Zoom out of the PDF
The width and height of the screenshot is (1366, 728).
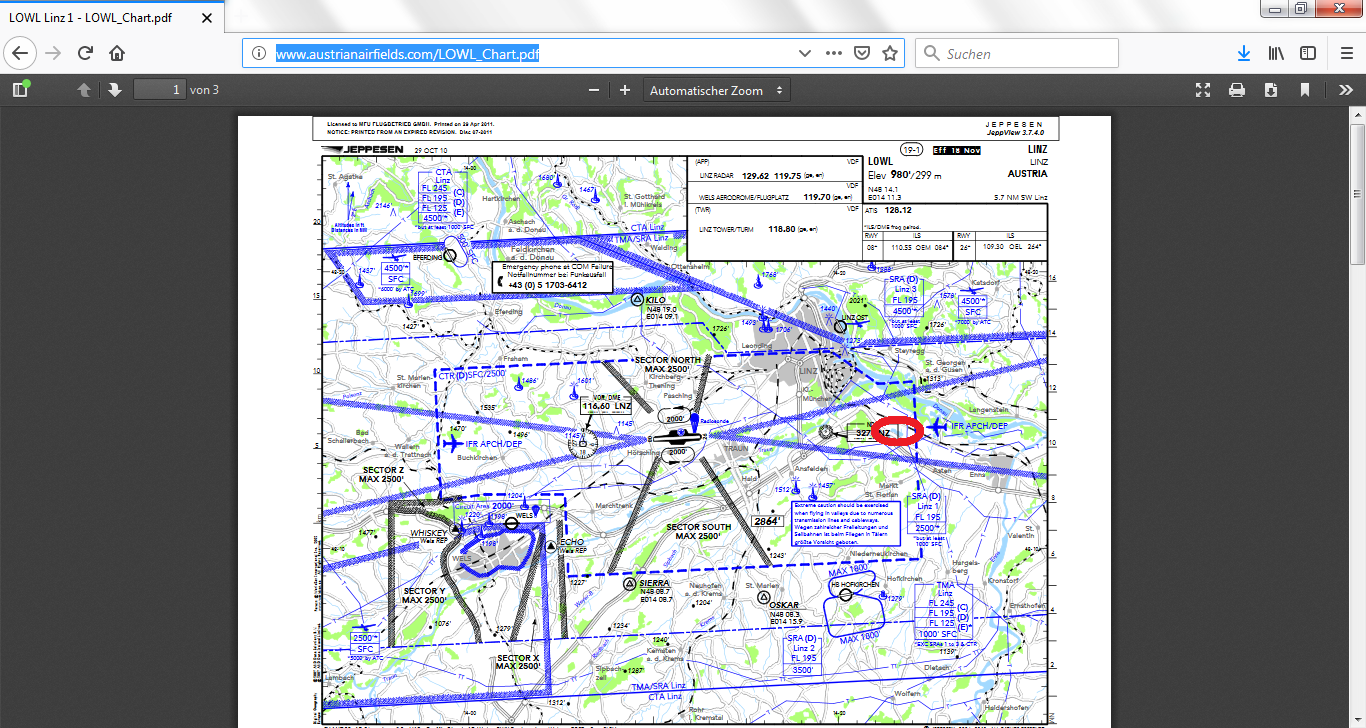pos(594,90)
